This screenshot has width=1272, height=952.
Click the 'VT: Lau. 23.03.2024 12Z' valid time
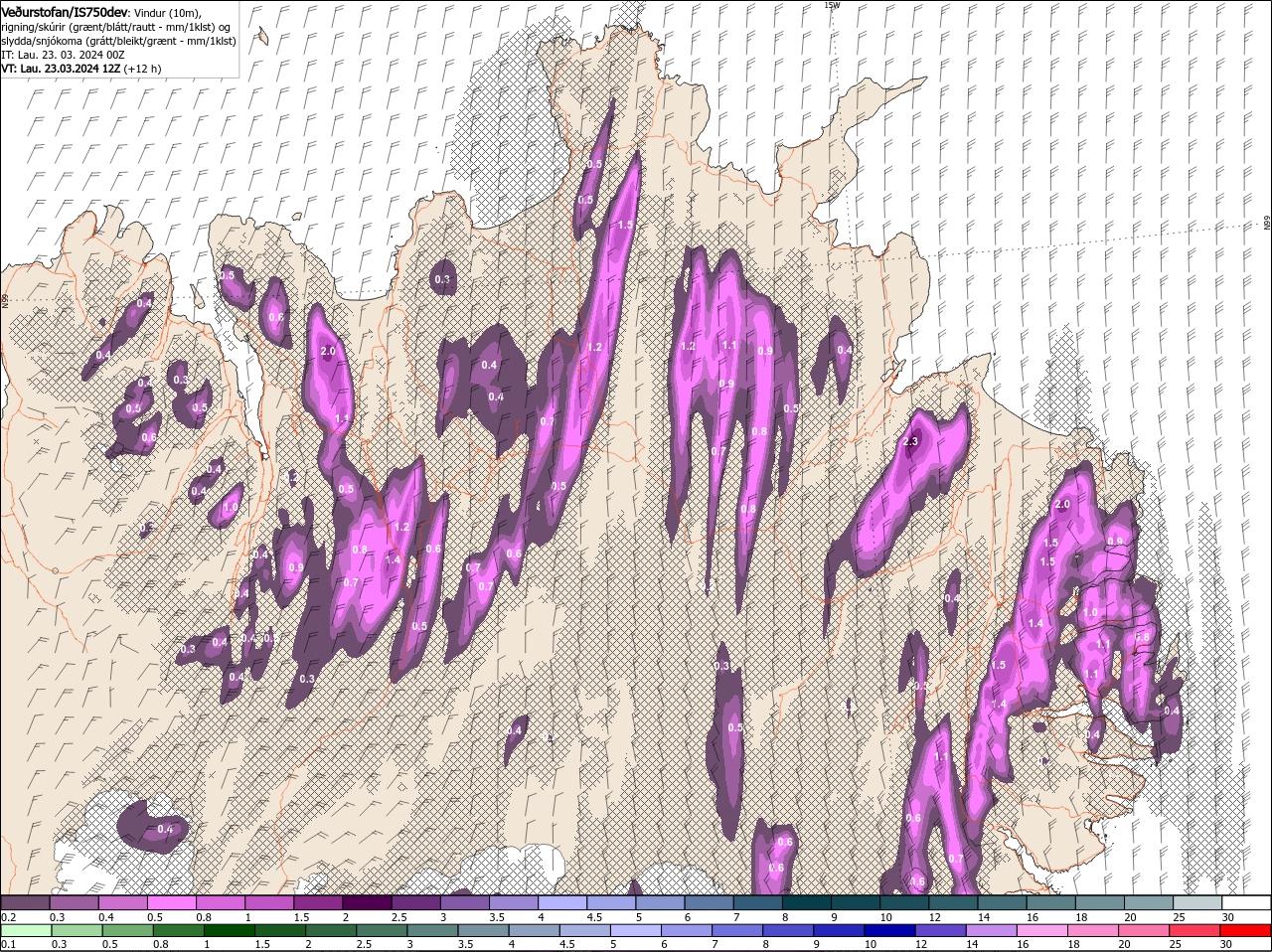pos(61,69)
